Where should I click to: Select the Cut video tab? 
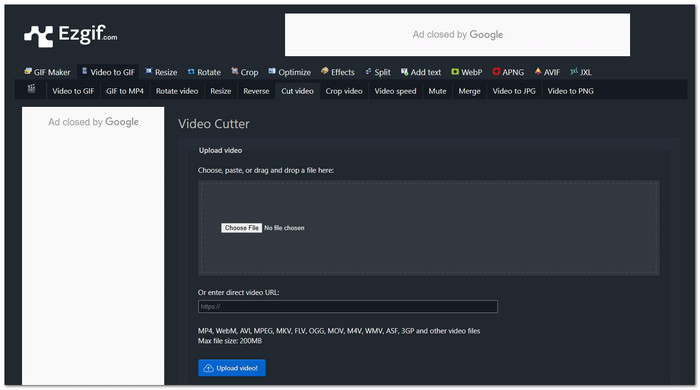pos(297,91)
